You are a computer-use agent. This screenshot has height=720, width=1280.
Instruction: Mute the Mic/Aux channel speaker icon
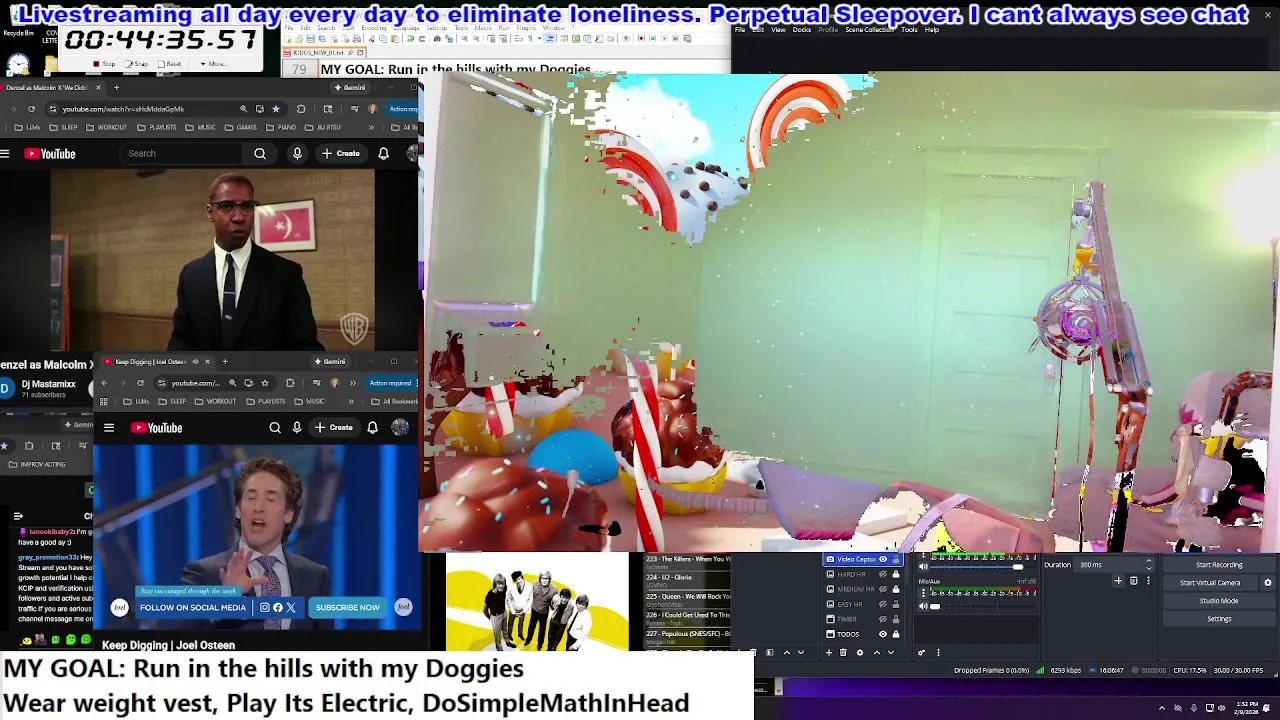923,606
